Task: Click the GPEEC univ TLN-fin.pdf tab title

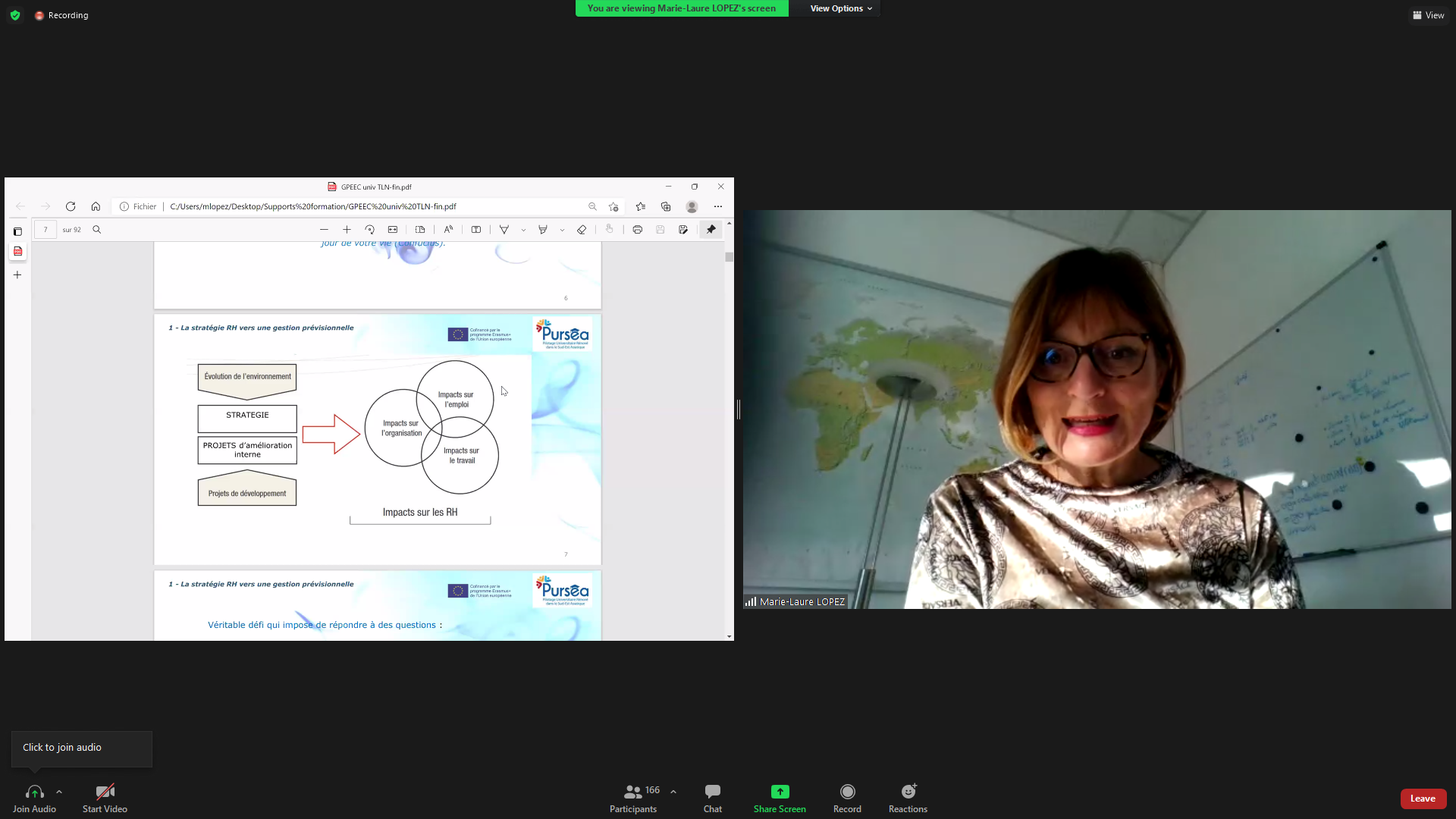Action: 375,187
